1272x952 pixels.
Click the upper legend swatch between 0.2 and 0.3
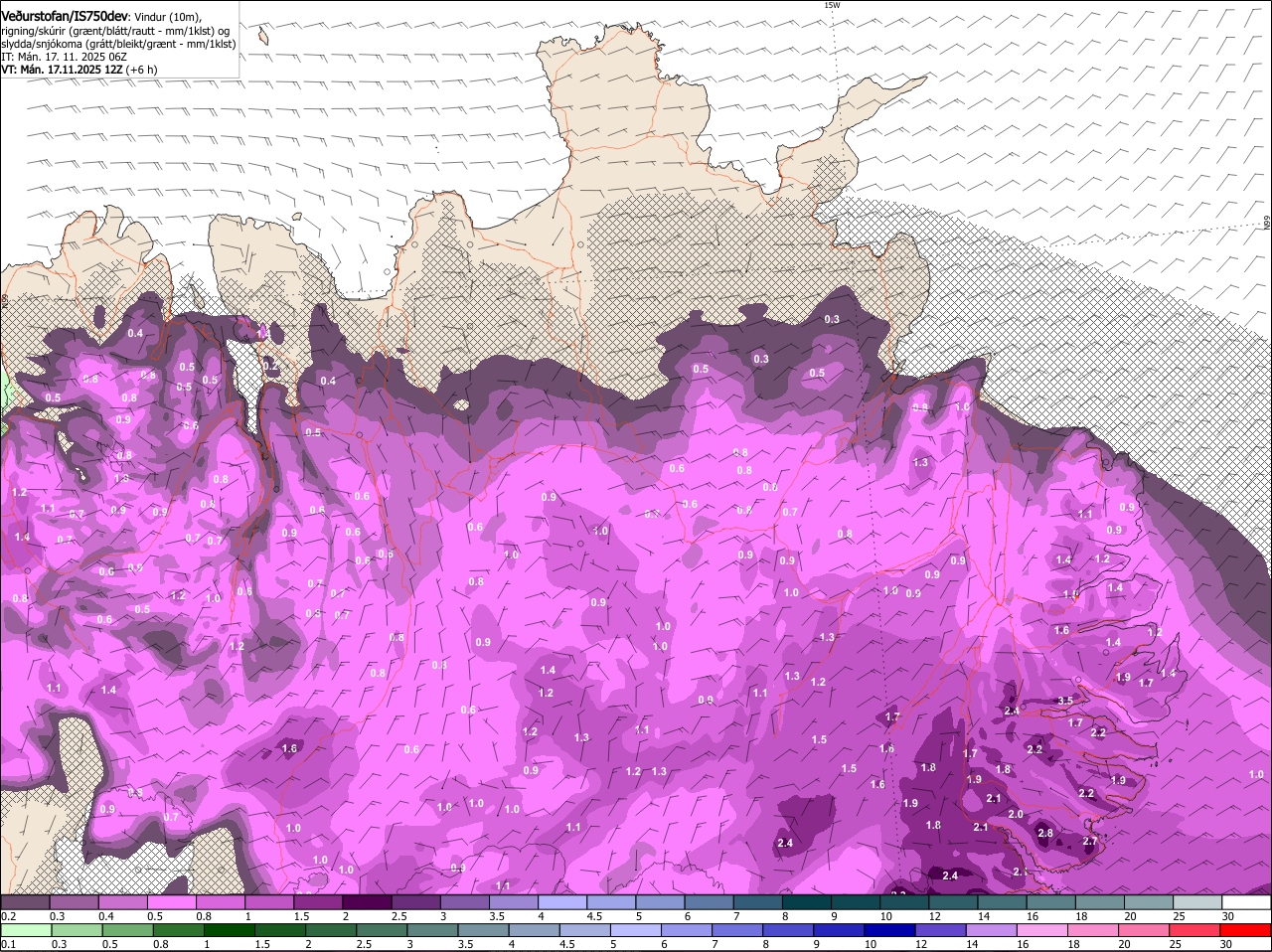tap(25, 902)
